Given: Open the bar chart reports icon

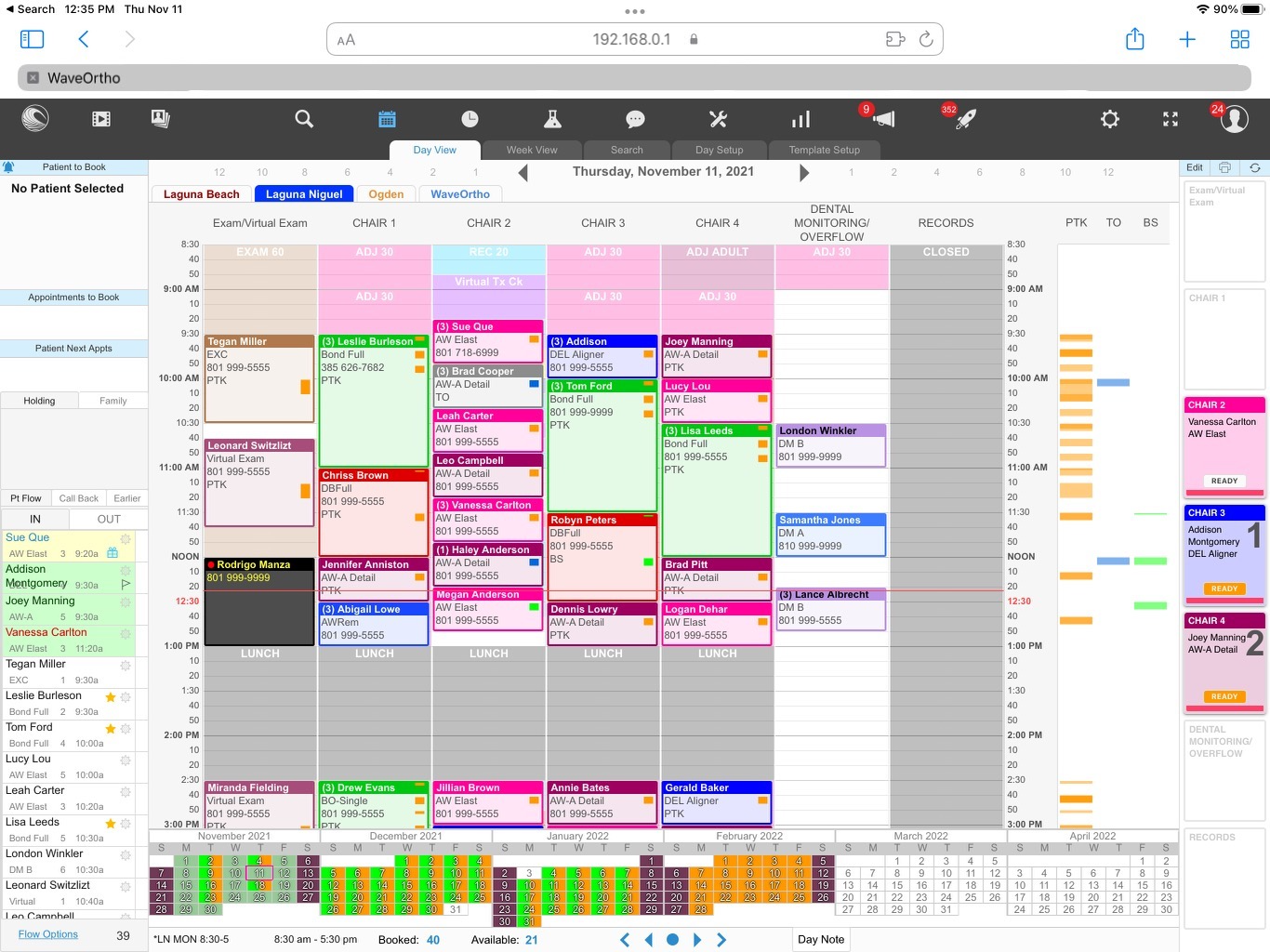Looking at the screenshot, I should pos(800,119).
